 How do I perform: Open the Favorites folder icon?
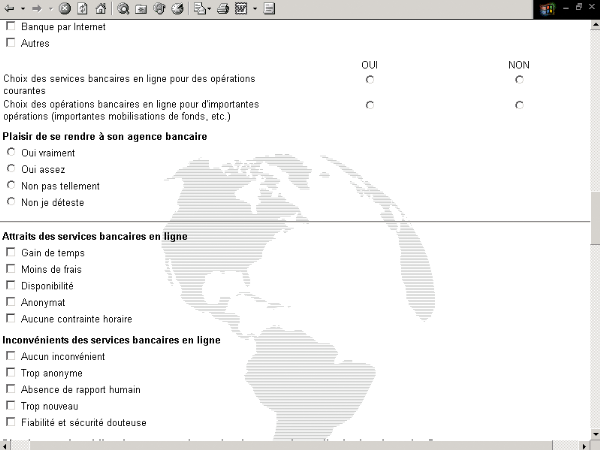(141, 9)
